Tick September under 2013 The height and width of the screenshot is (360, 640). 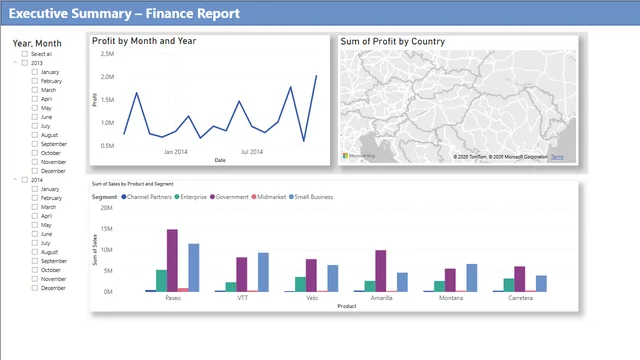(35, 144)
